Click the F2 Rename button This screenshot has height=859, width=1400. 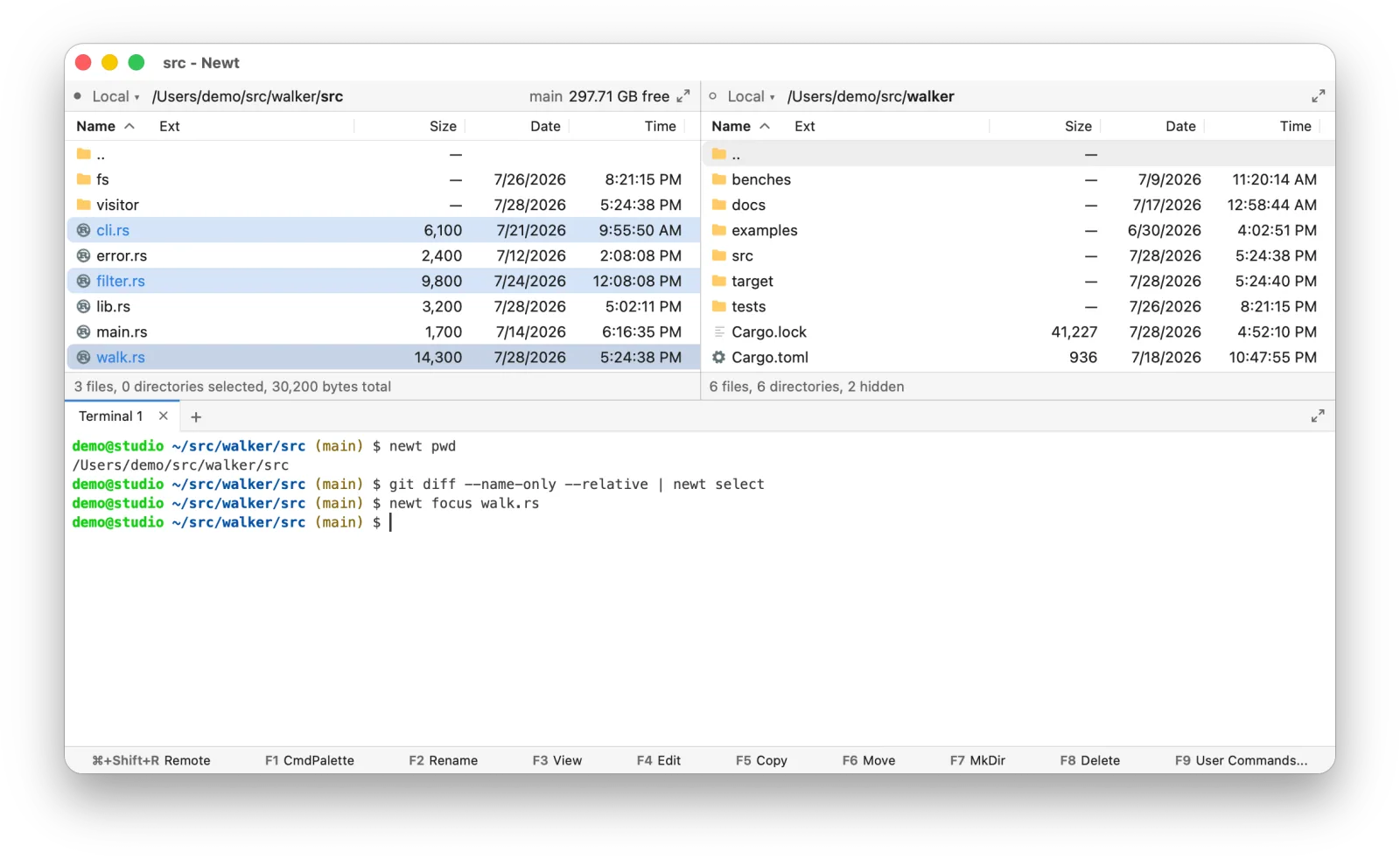tap(444, 760)
